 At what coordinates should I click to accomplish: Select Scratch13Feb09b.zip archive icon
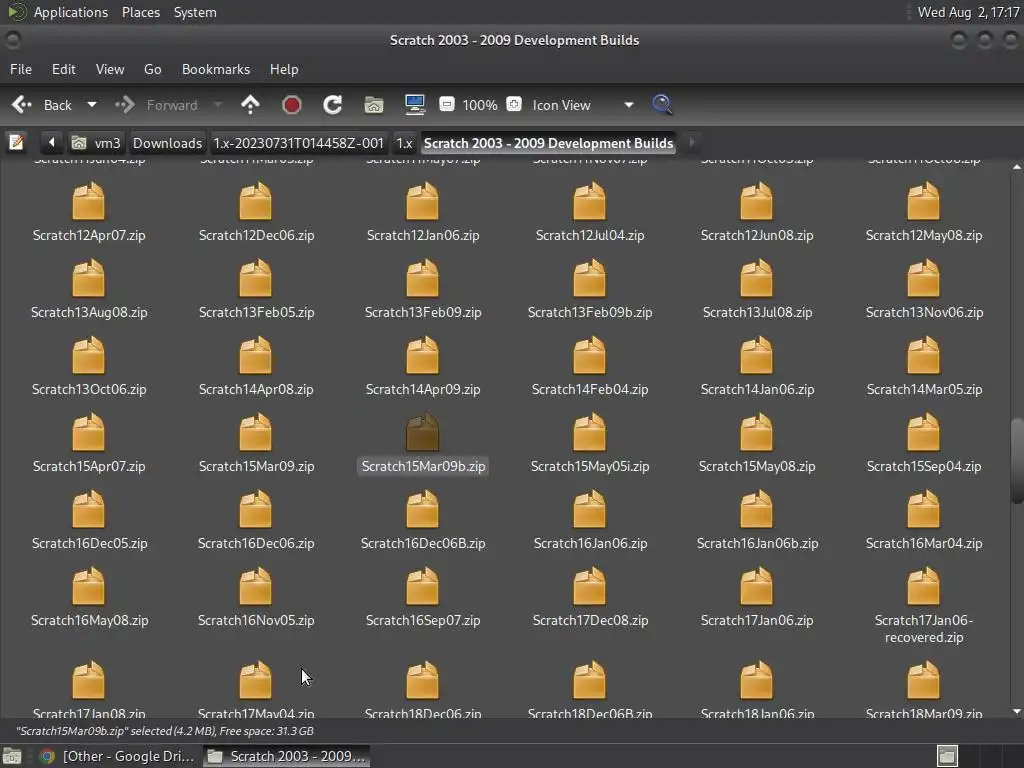click(x=590, y=278)
